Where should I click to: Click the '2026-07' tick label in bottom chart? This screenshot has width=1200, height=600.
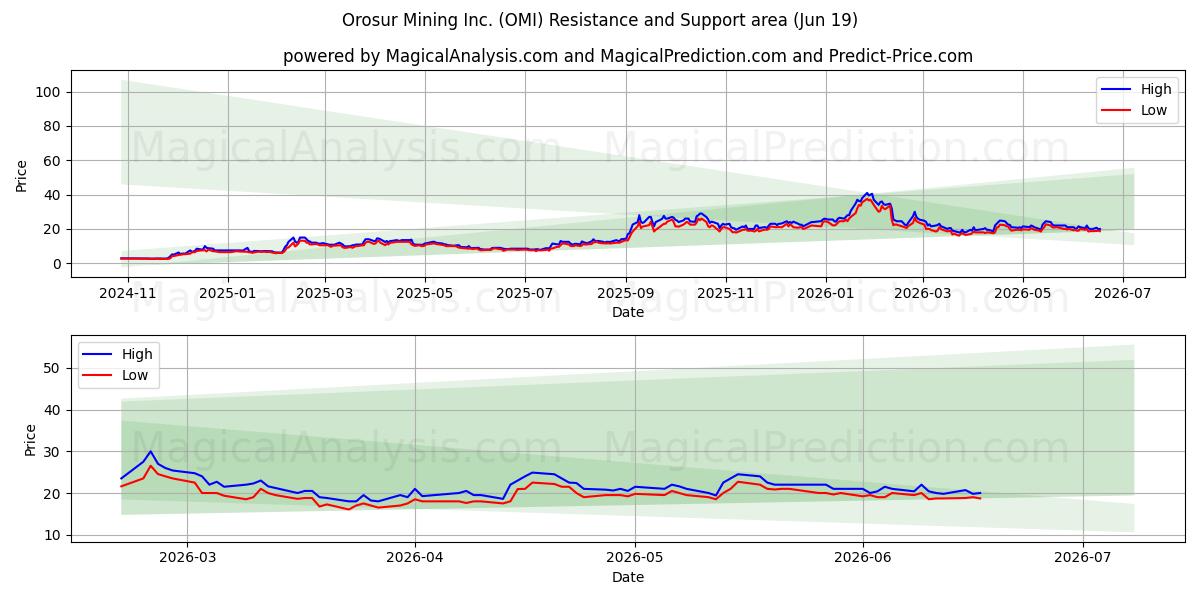pyautogui.click(x=1084, y=559)
